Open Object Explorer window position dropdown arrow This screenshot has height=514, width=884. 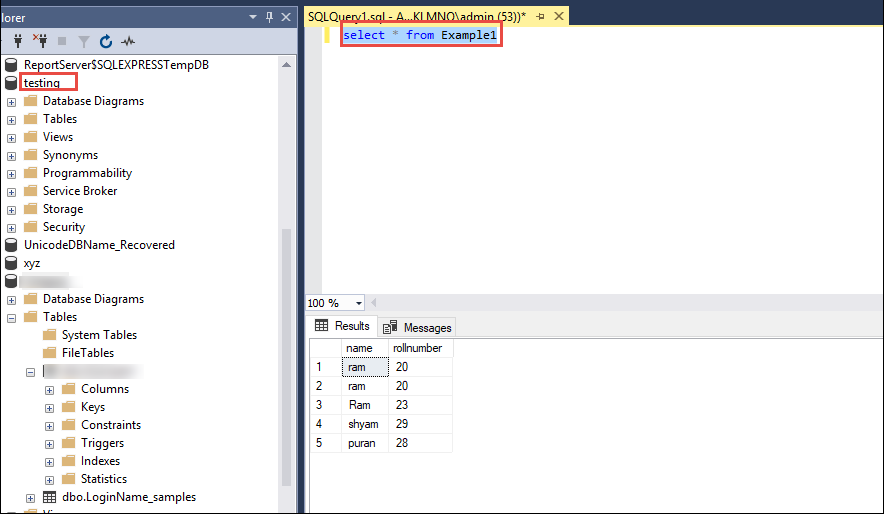(x=253, y=17)
